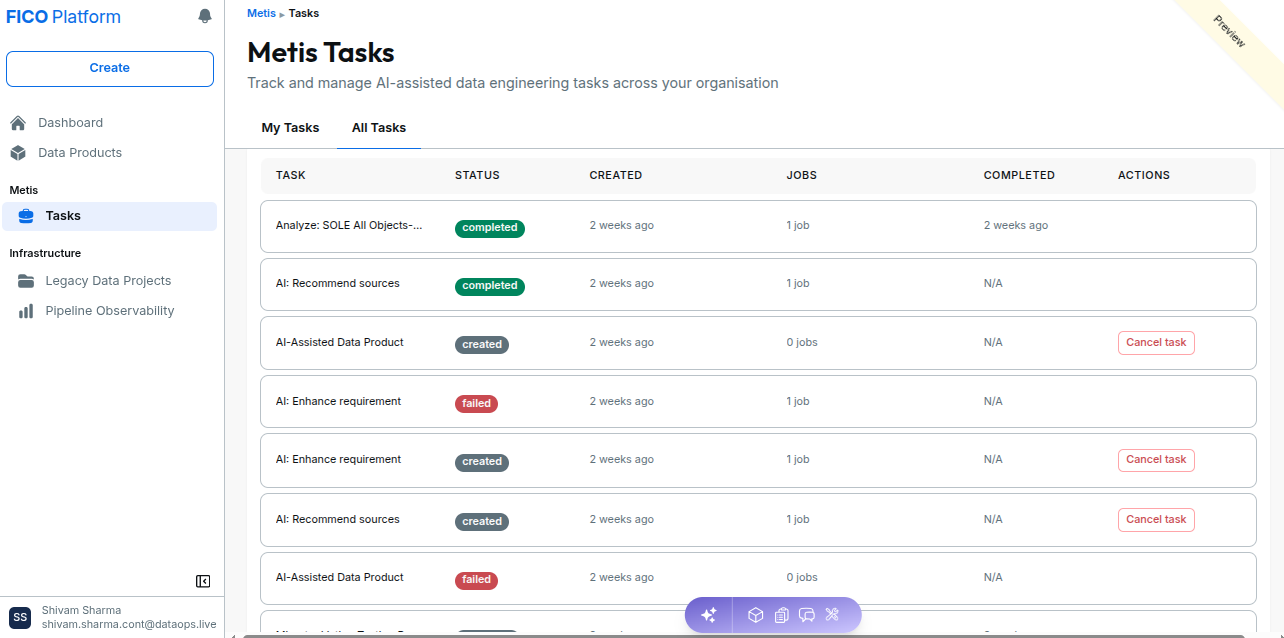
Task: Open the chat bubbles icon in the floating toolbar
Action: point(807,615)
